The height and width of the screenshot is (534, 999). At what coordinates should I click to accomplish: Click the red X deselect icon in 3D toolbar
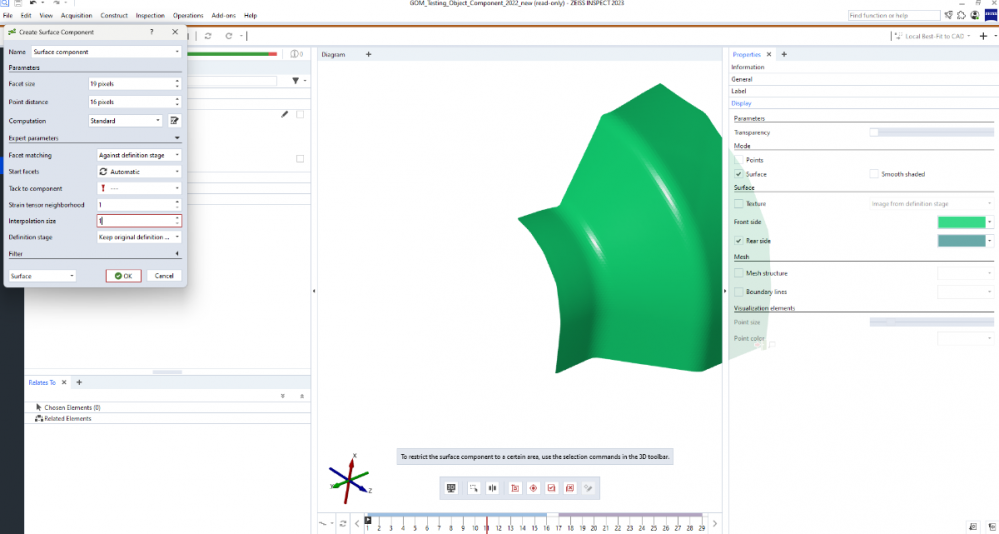[570, 488]
